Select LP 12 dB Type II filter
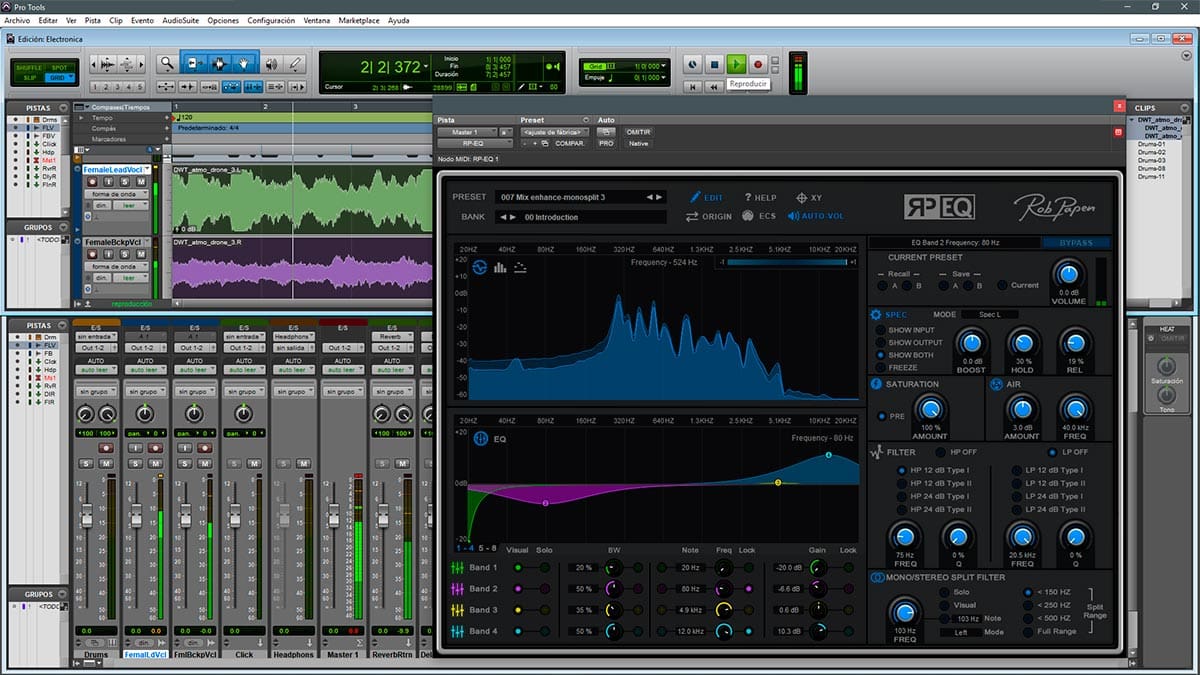The image size is (1200, 675). pos(1017,483)
